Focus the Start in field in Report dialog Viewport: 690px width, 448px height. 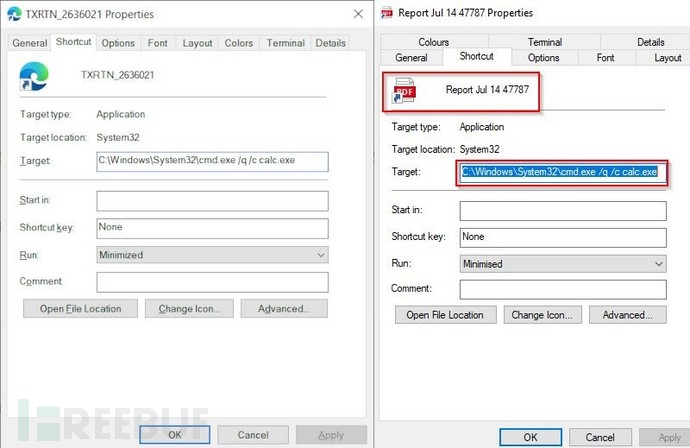[x=562, y=211]
